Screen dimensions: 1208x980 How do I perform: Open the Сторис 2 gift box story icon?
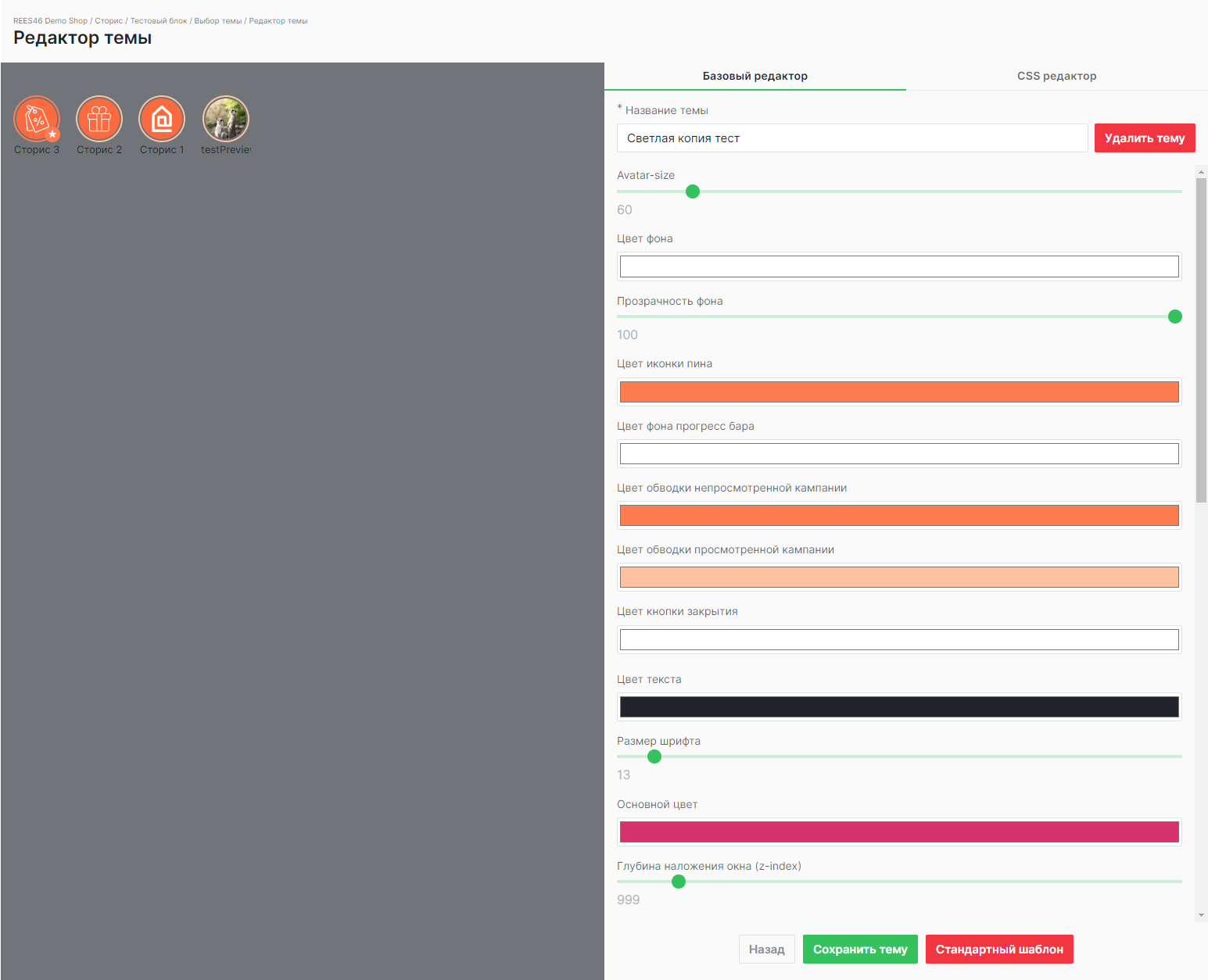pos(99,119)
